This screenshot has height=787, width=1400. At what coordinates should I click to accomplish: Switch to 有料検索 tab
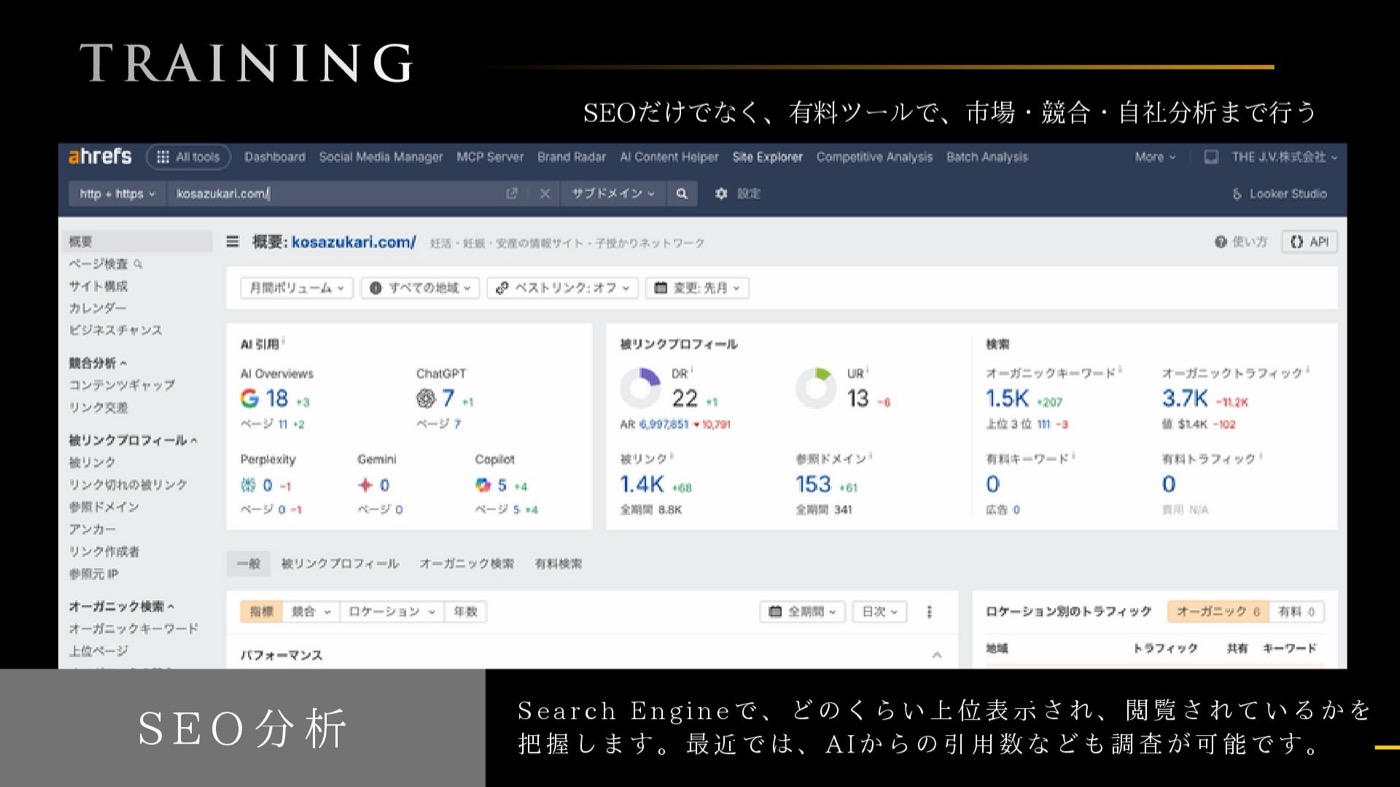tap(558, 564)
